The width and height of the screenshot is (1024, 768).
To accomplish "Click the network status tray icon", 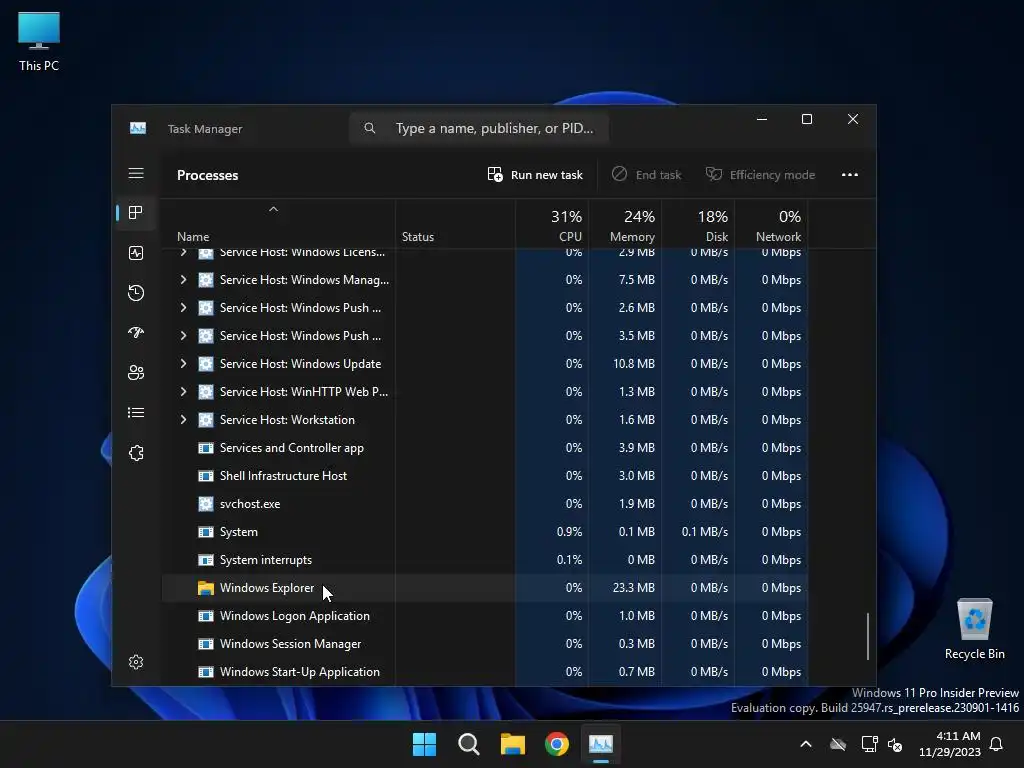I will click(x=869, y=744).
